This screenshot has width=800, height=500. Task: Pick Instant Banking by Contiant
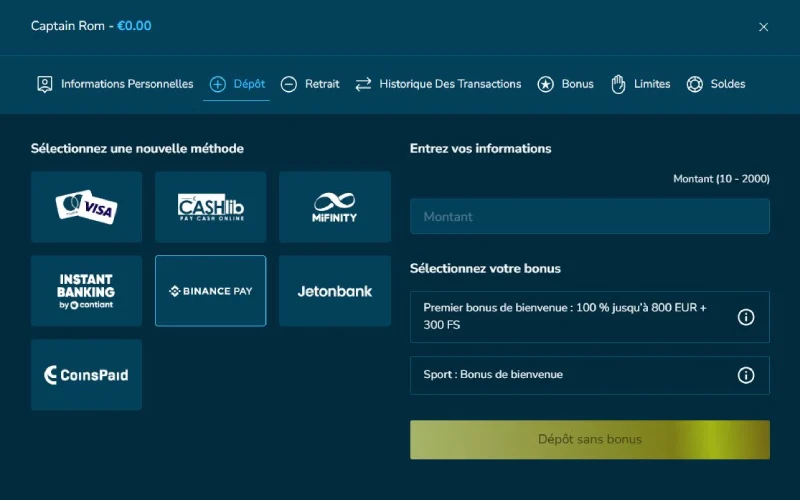coord(86,291)
